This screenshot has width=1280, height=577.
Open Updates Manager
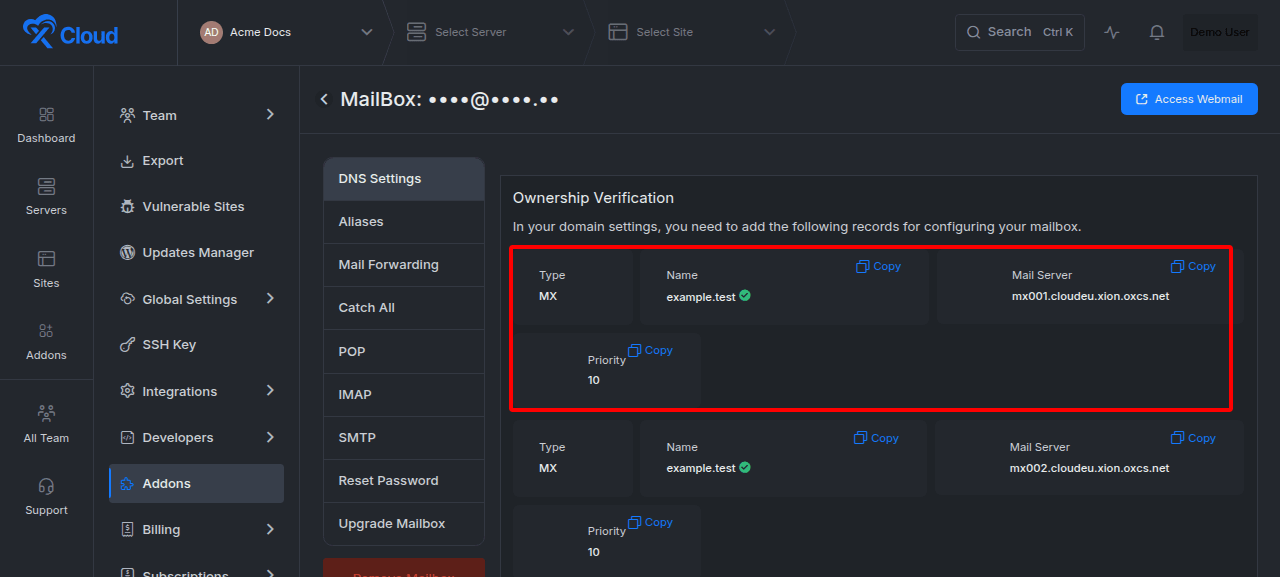click(x=196, y=253)
